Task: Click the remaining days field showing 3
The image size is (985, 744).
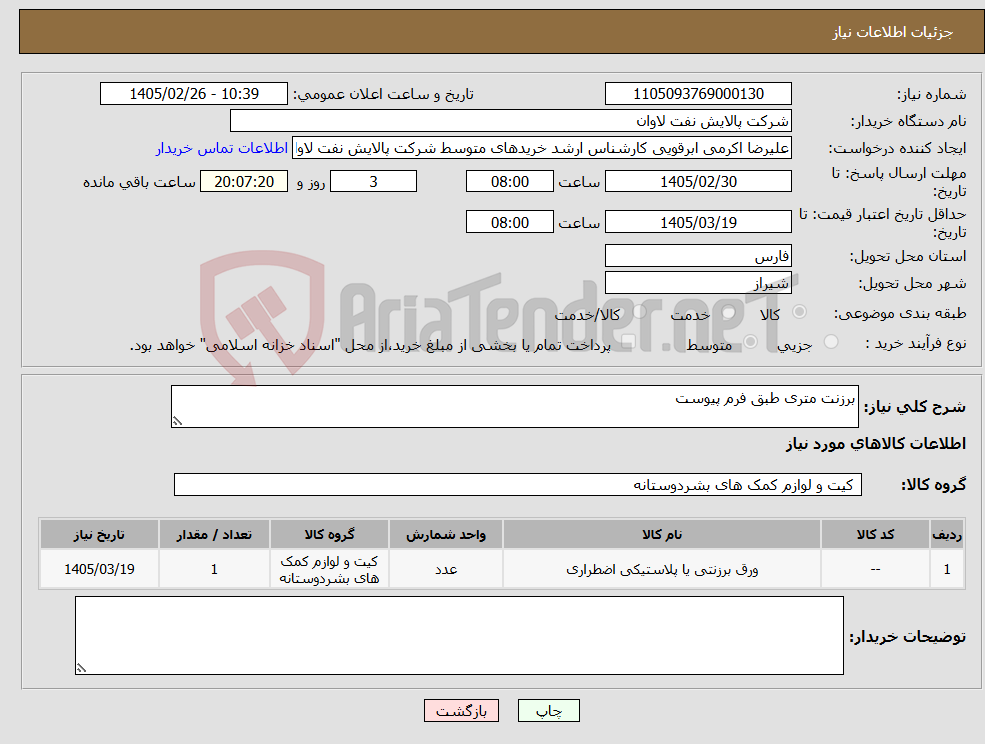Action: 373,182
